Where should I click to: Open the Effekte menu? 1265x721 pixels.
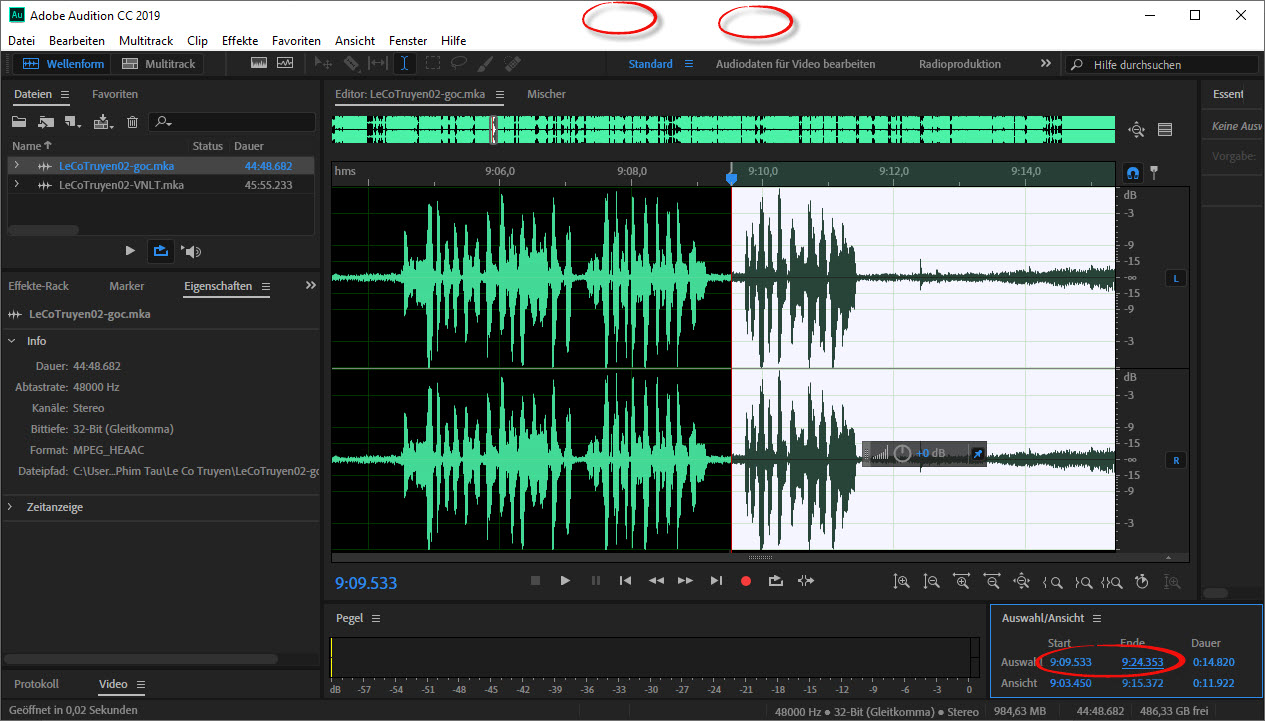click(x=240, y=41)
